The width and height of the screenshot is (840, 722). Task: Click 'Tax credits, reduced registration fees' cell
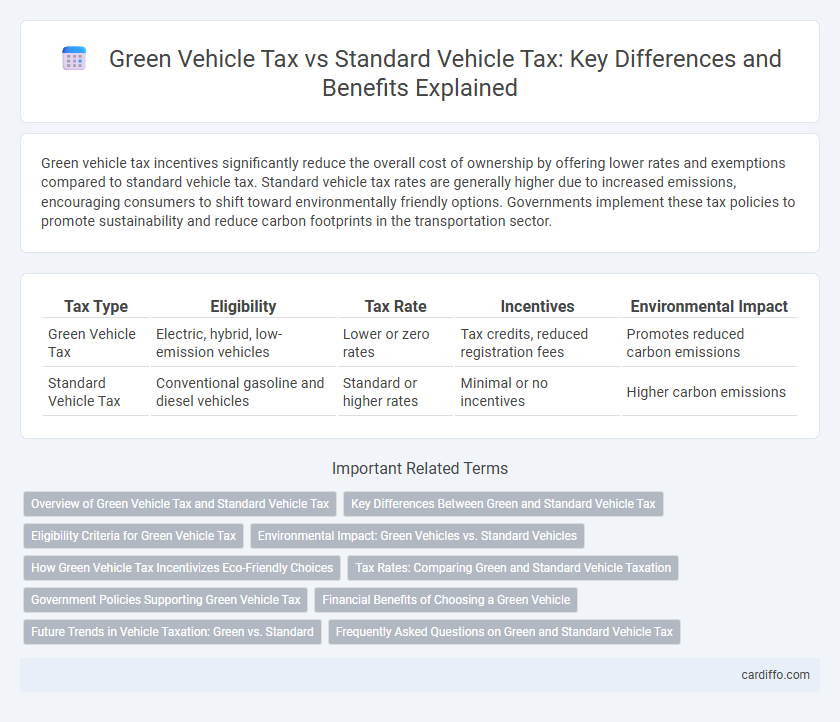click(537, 343)
